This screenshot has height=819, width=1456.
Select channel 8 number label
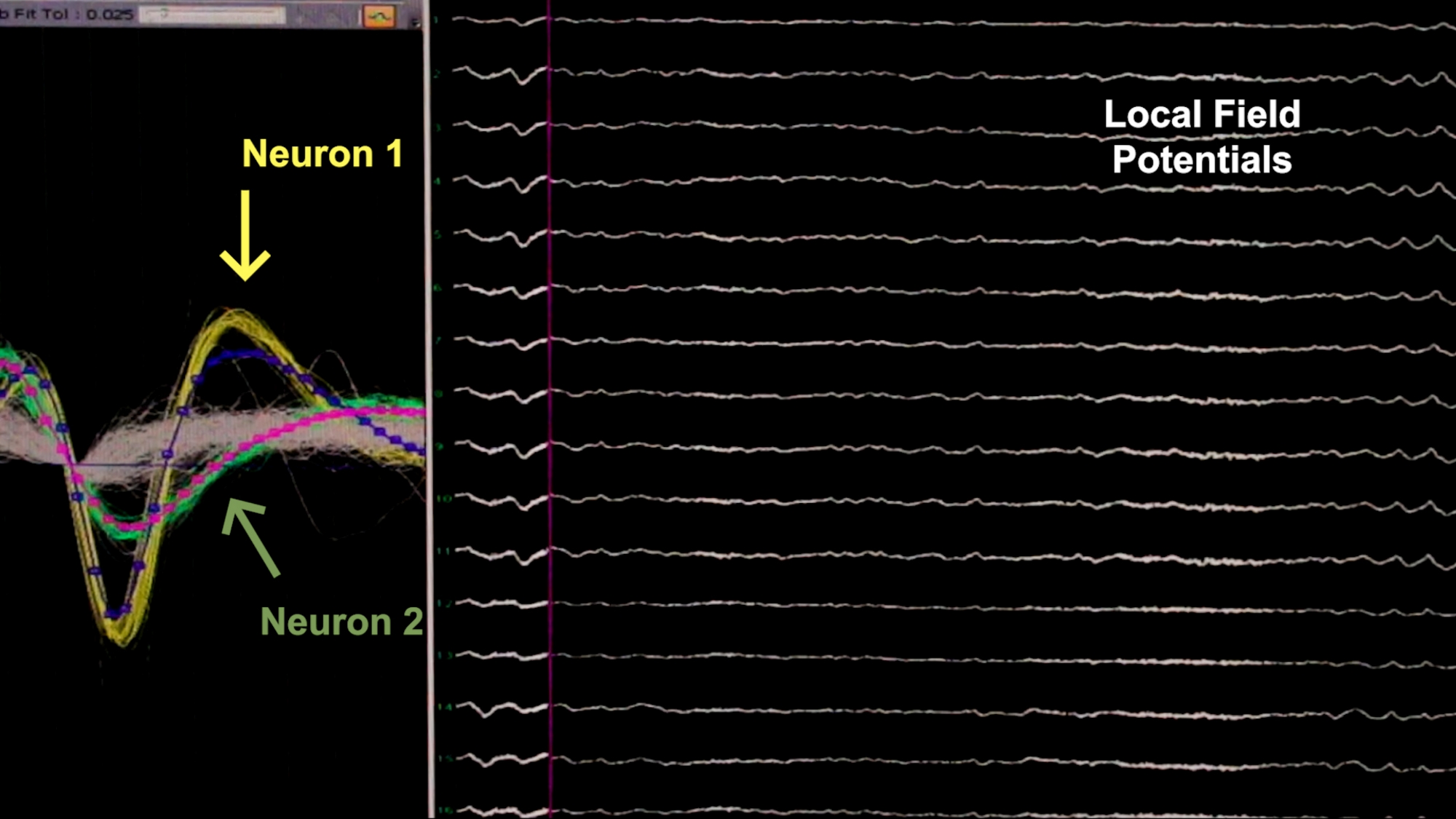pos(439,394)
